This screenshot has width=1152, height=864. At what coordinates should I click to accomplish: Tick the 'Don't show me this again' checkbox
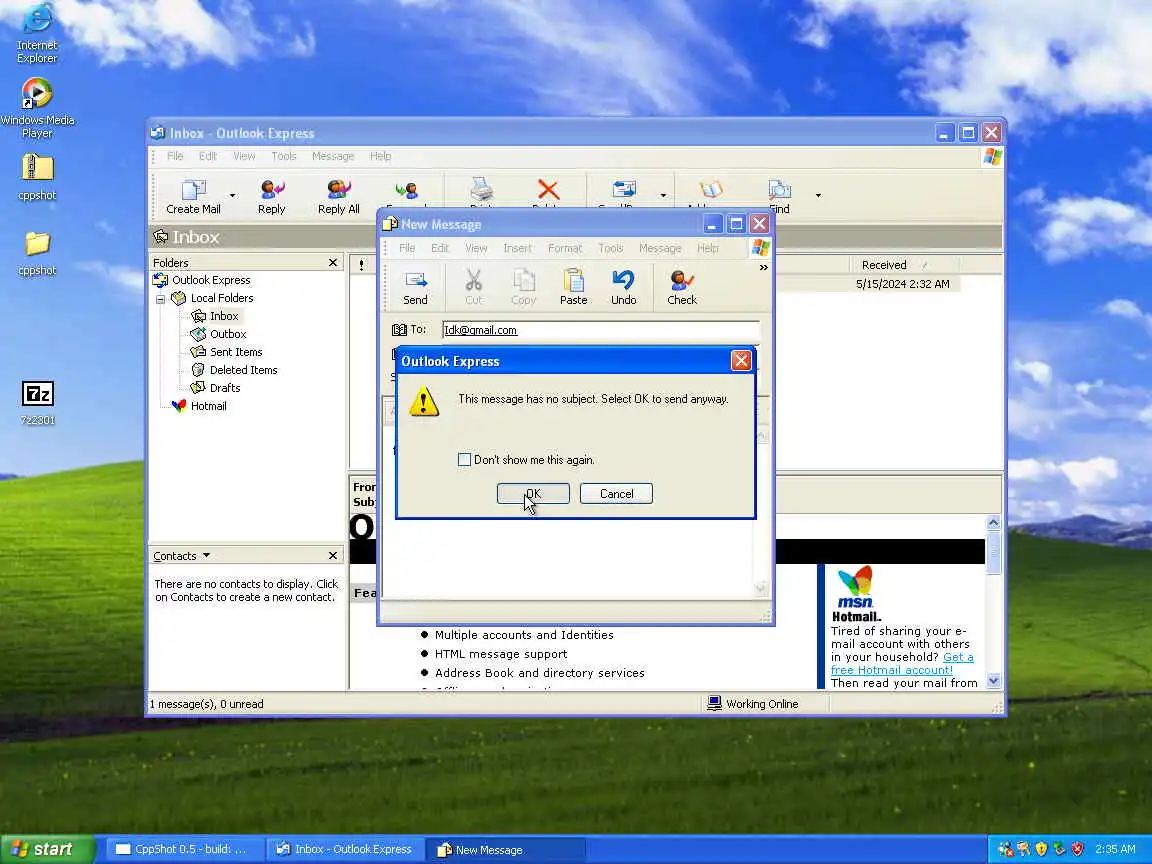464,460
